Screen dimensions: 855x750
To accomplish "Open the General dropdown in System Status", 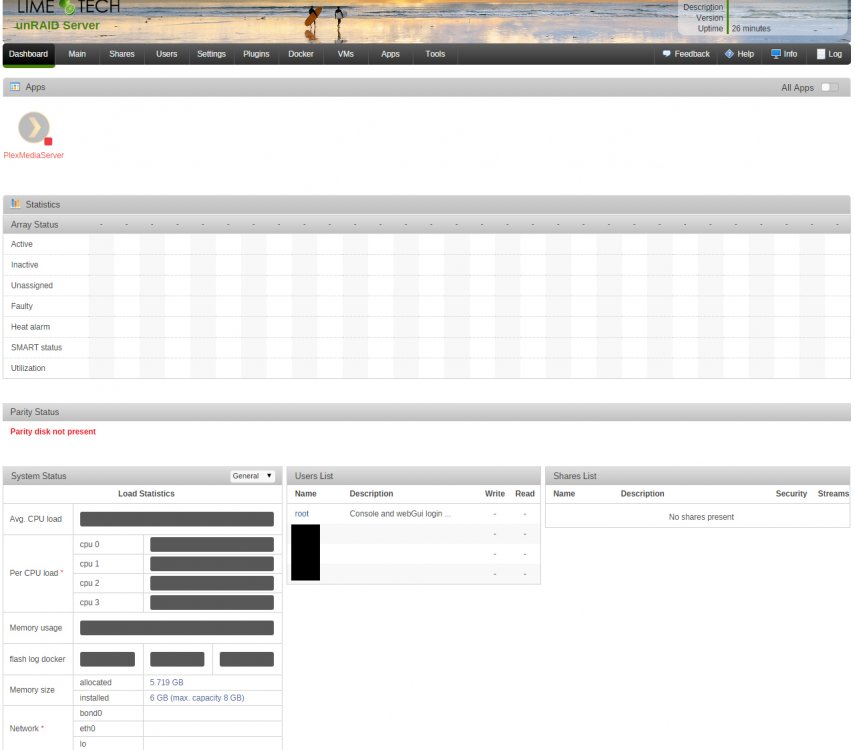I will click(252, 476).
